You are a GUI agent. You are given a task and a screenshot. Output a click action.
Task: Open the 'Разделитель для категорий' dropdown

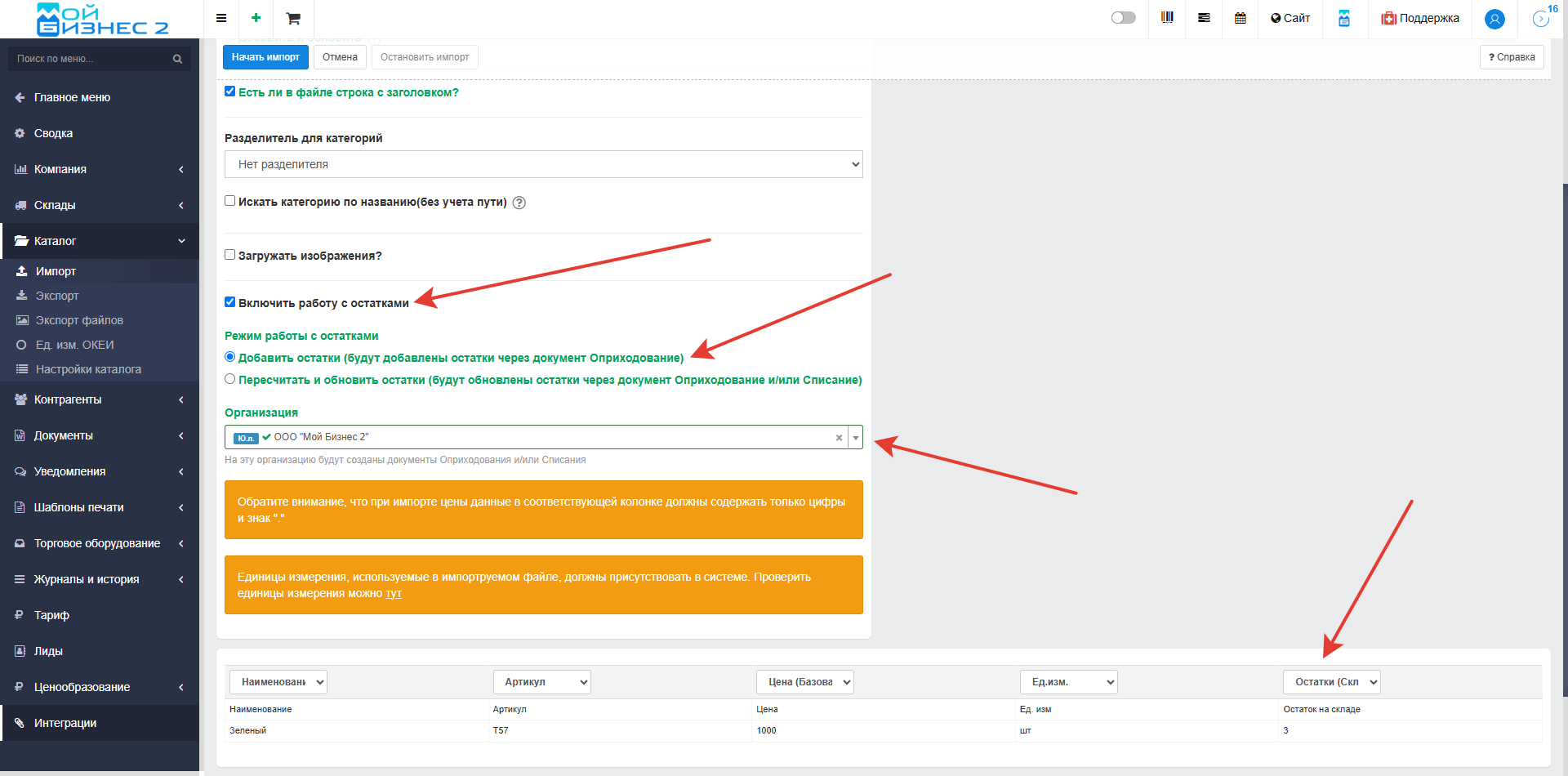coord(543,164)
